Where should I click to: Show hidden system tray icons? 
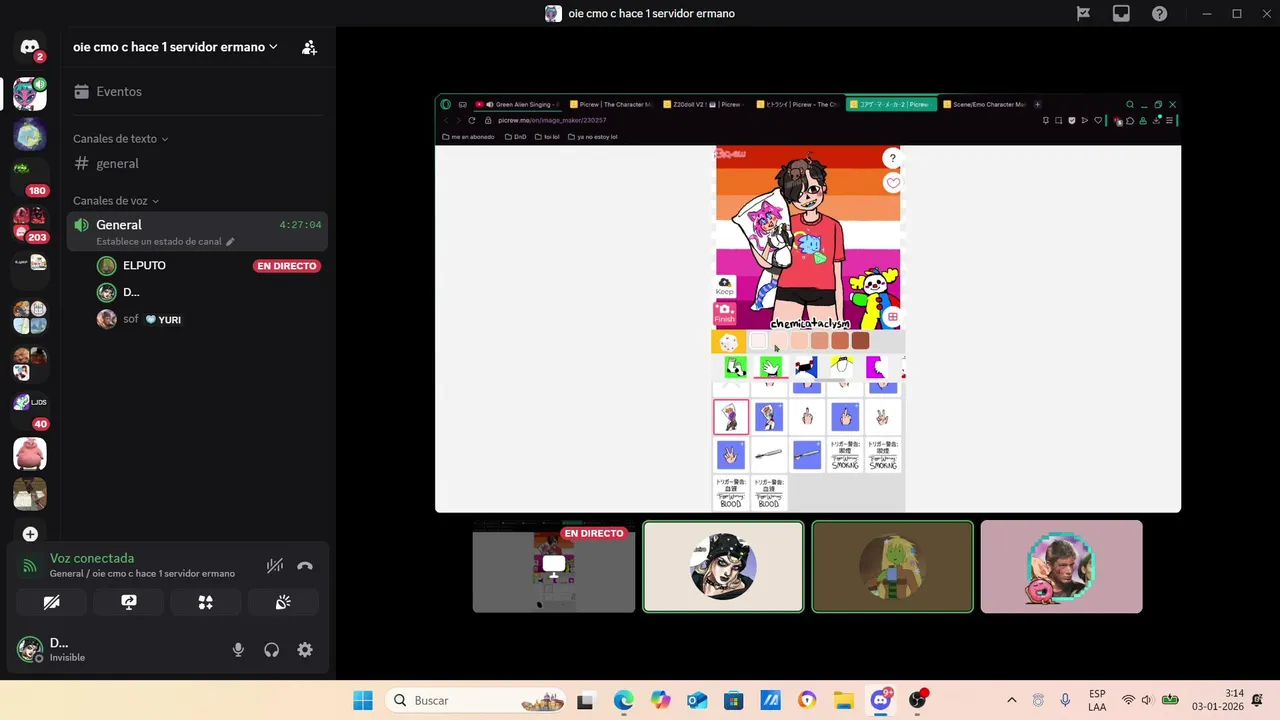pos(1011,701)
